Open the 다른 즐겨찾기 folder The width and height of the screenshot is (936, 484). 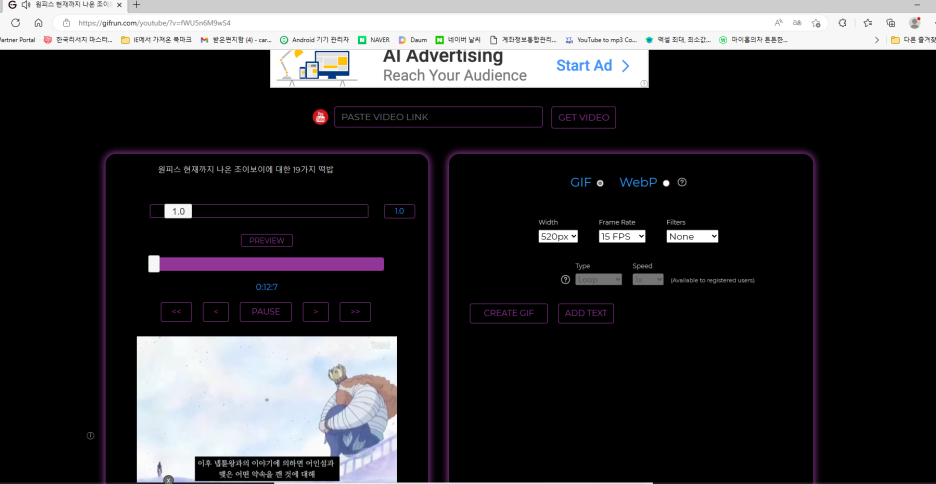click(x=913, y=40)
